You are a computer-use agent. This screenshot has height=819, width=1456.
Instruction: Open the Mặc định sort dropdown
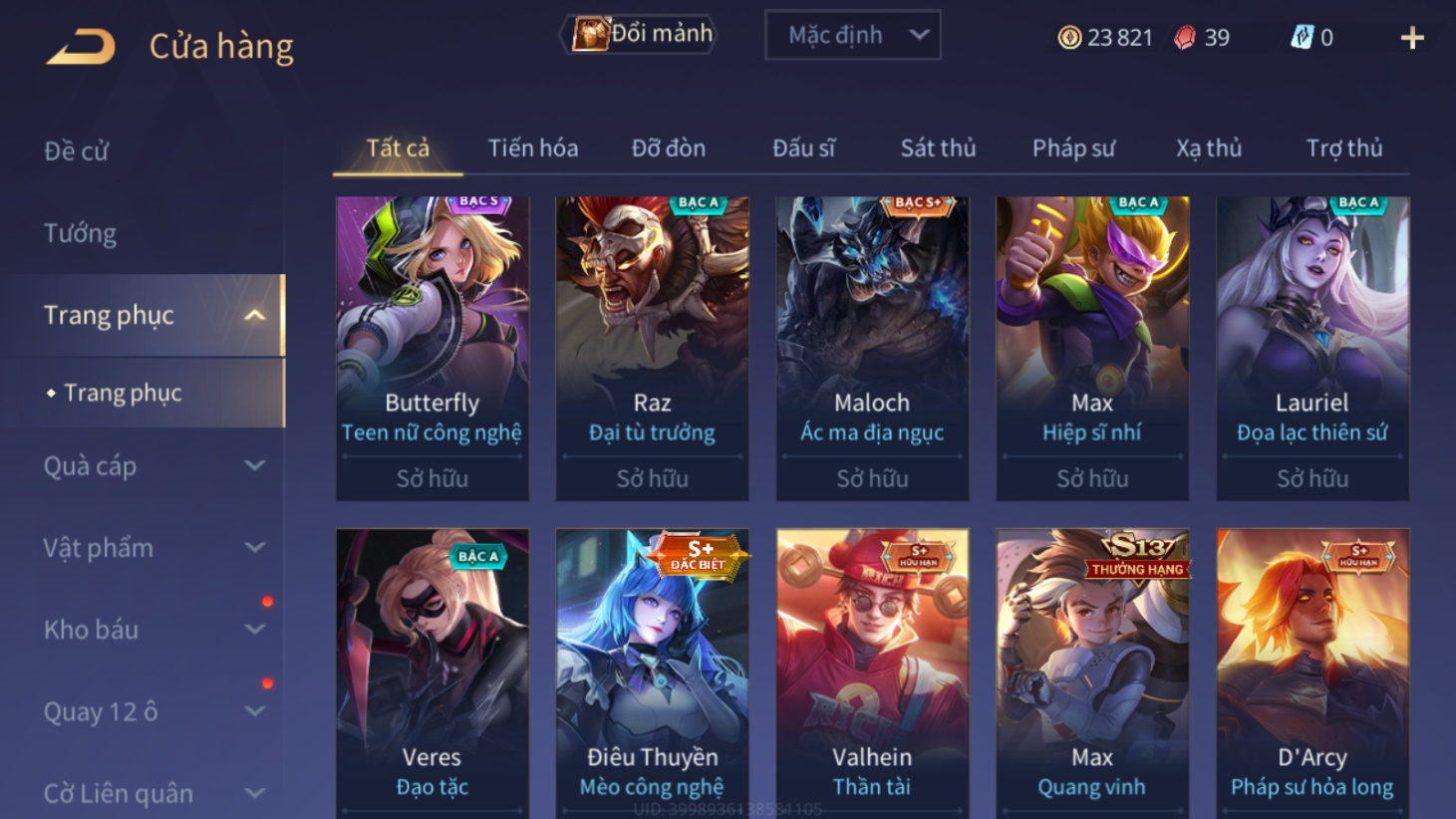pos(853,35)
